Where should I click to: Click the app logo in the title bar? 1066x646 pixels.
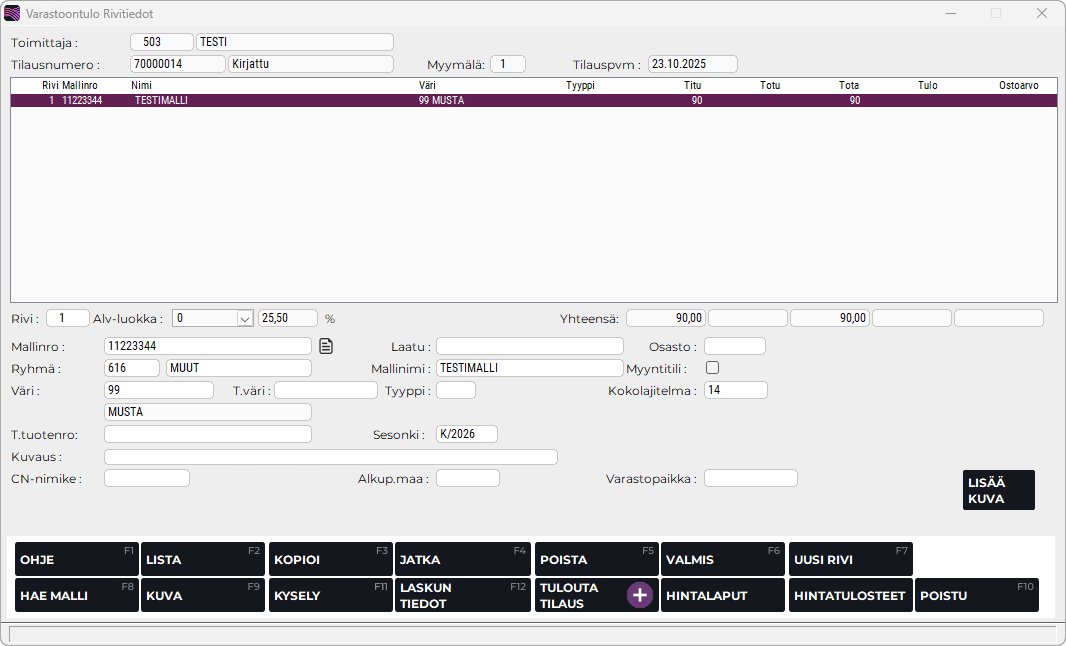(12, 14)
